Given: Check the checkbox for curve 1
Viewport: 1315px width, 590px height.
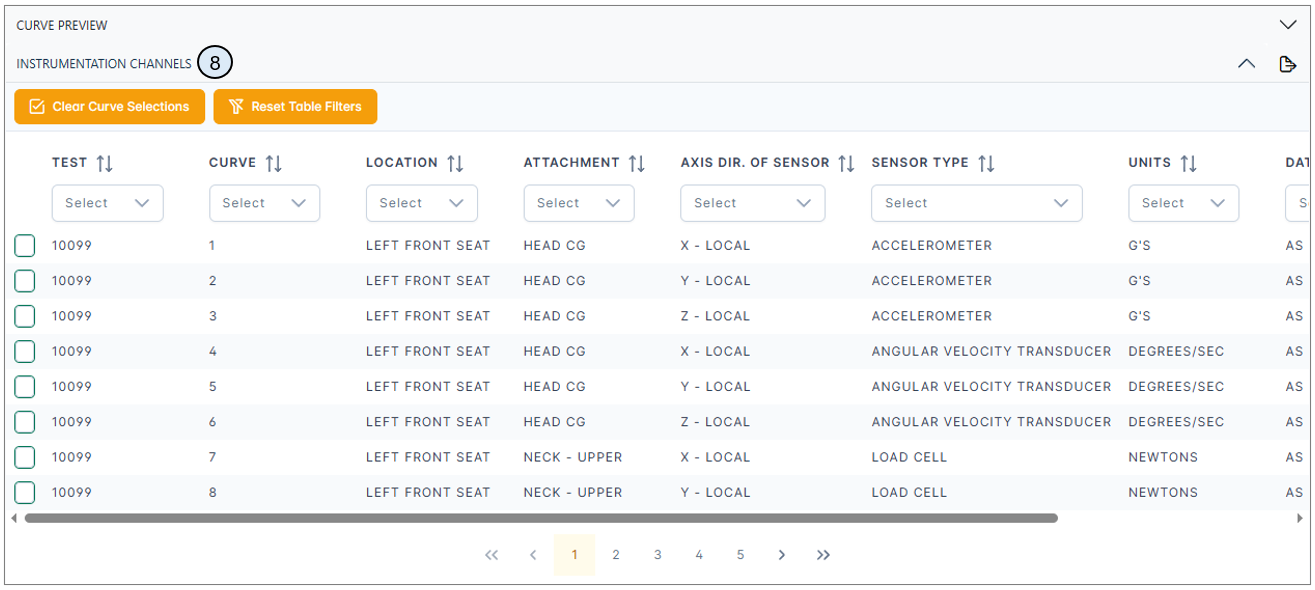Looking at the screenshot, I should [25, 245].
